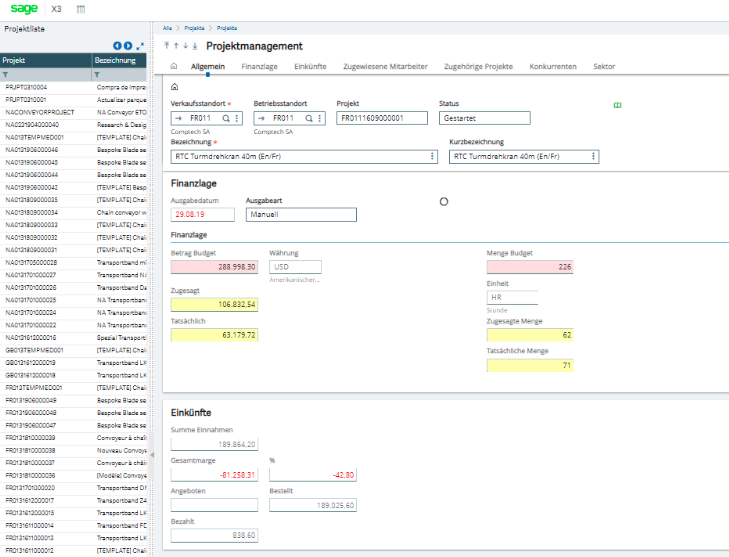The width and height of the screenshot is (729, 557).
Task: Click the Sage logo
Action: coord(24,8)
